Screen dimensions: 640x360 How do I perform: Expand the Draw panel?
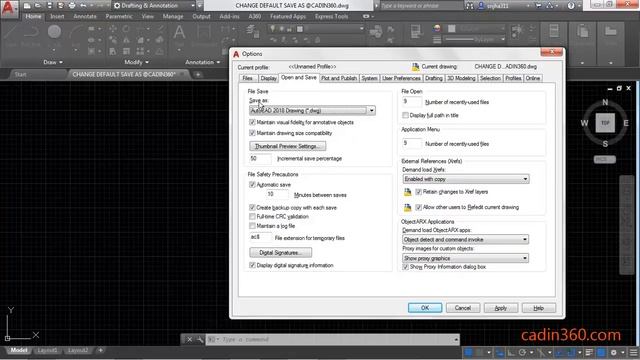click(x=53, y=62)
